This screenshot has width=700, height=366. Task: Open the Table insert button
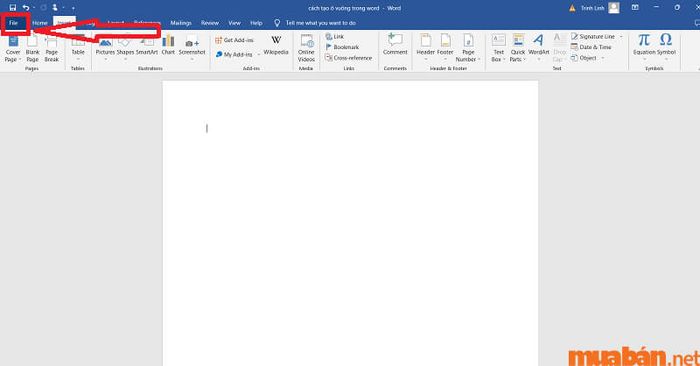[x=78, y=48]
